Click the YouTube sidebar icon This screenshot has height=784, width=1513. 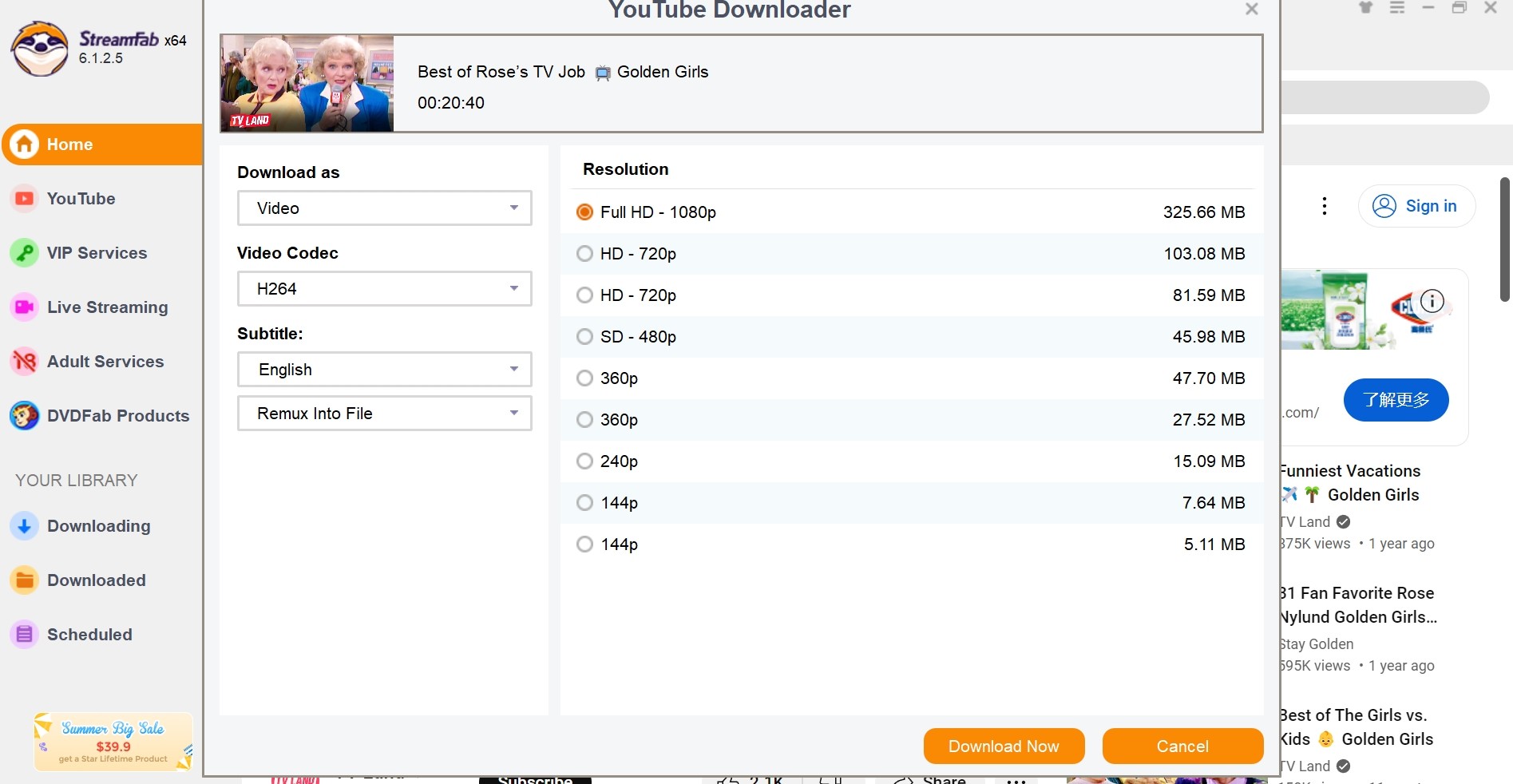coord(25,199)
